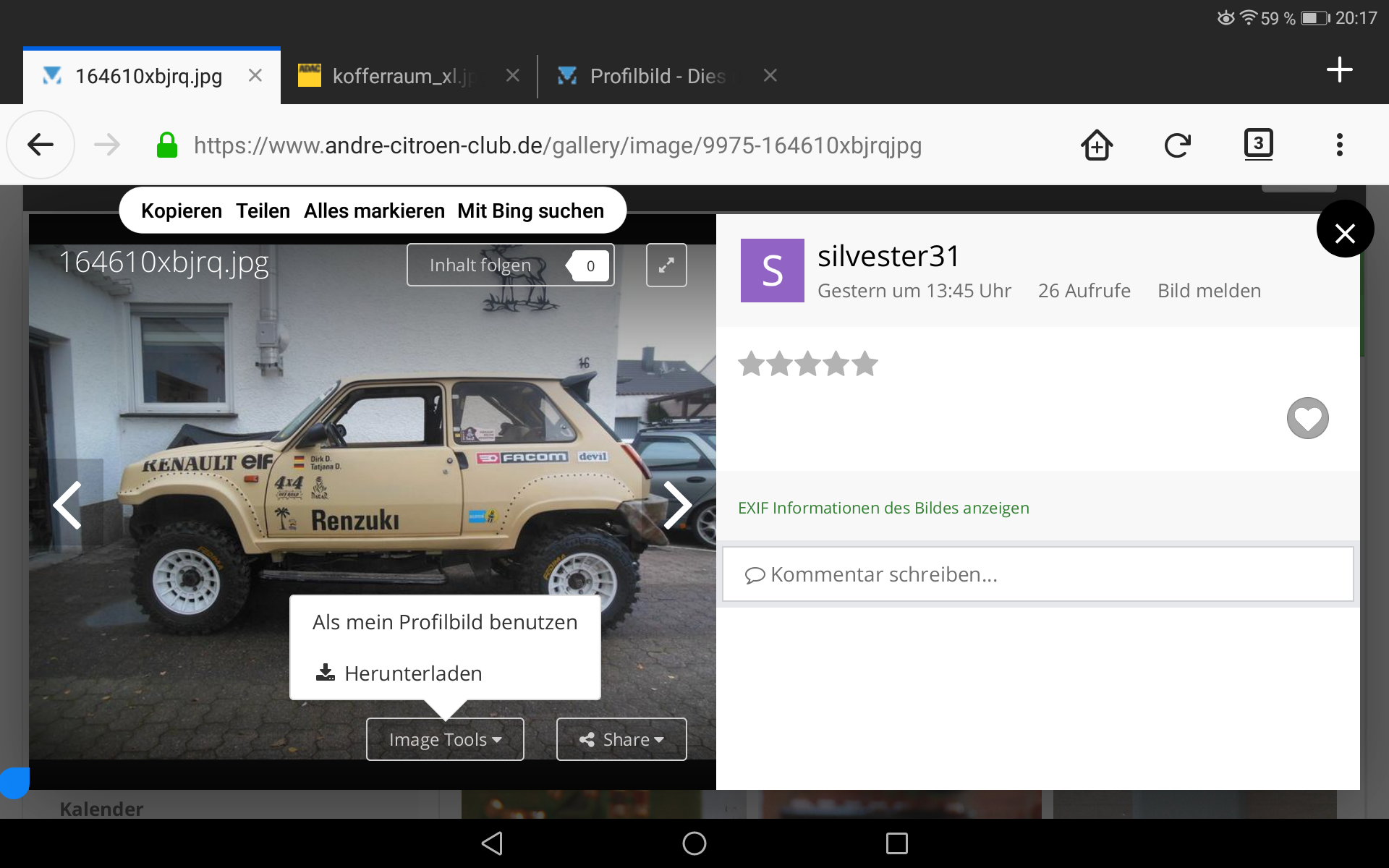Screen dimensions: 1389x868
Task: Like the image with the heart icon
Action: point(1308,418)
